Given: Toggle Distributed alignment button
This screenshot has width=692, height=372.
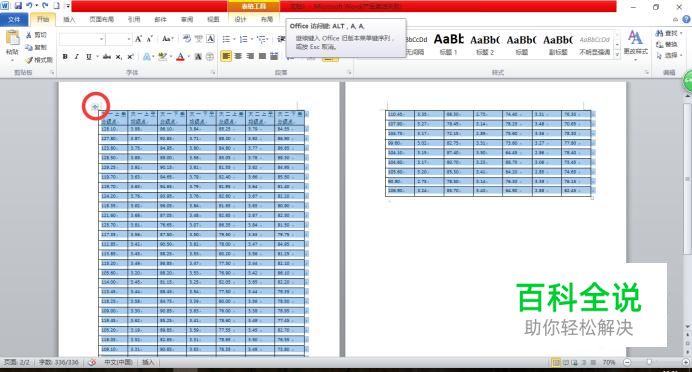Looking at the screenshot, I should pyautogui.click(x=274, y=56).
